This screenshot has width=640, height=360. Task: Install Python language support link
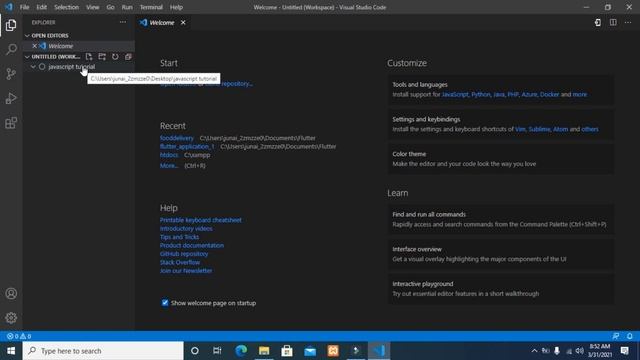point(481,94)
